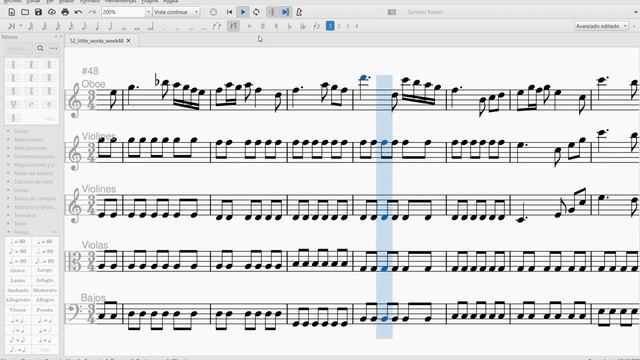Switch to voice 2

[x=339, y=26]
